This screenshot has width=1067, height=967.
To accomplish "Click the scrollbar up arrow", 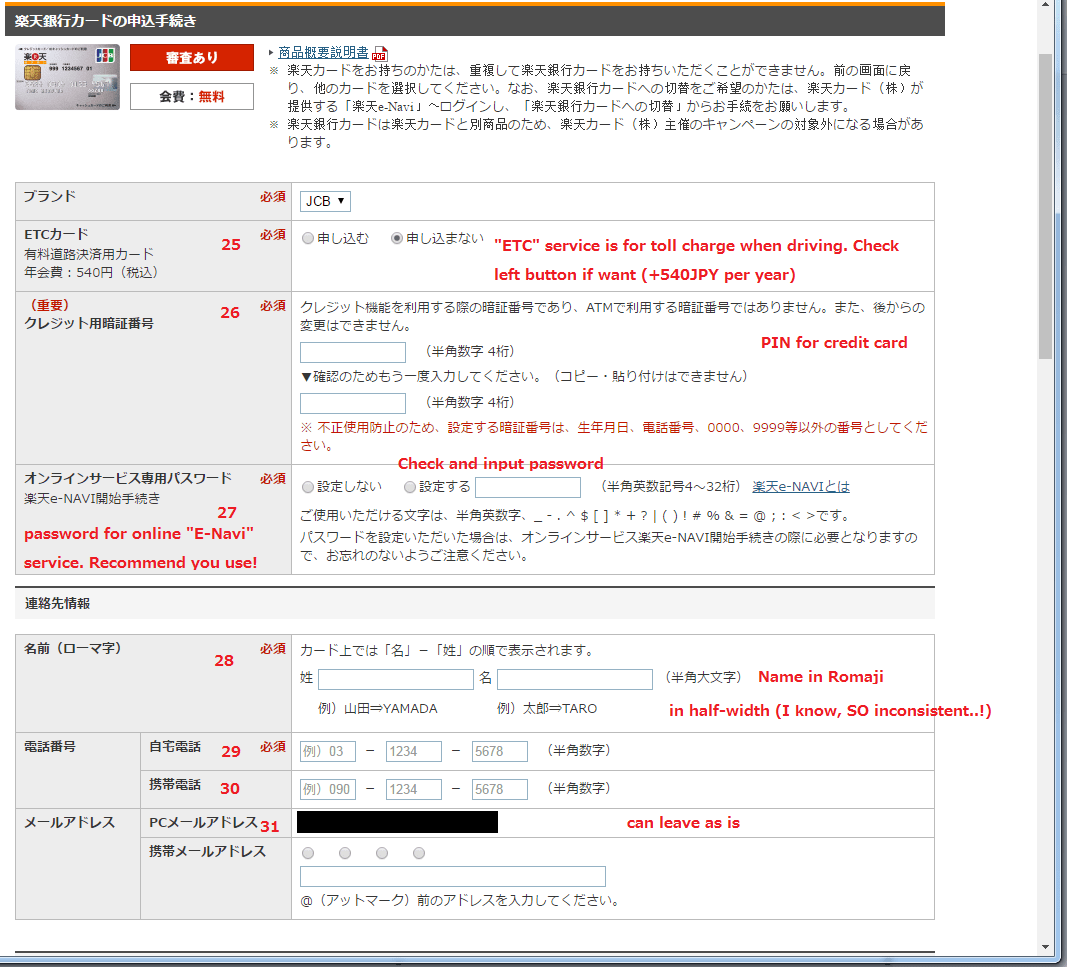I will point(1045,5).
